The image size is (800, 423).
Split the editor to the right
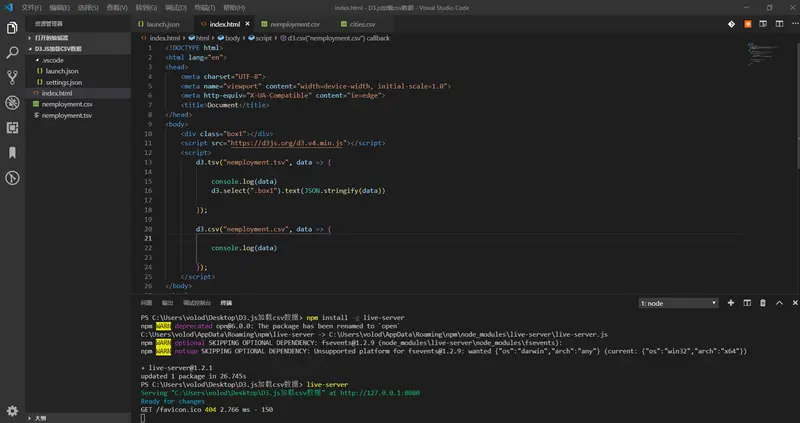[779, 24]
